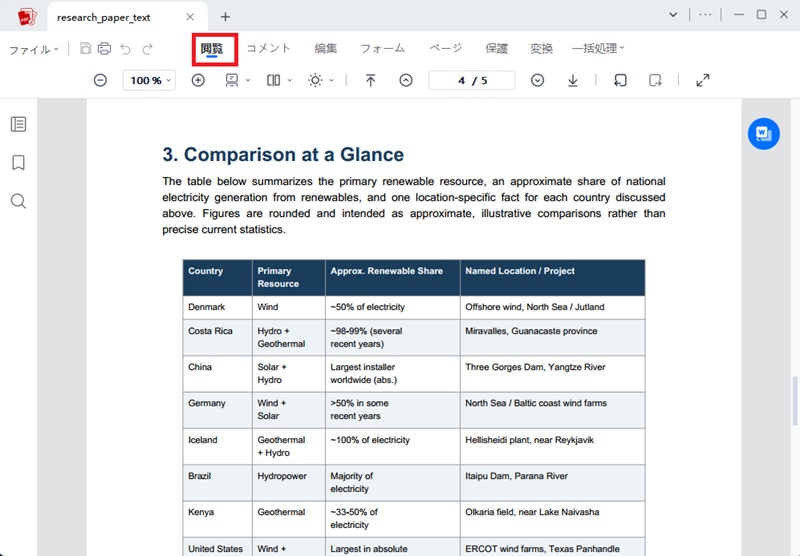The width and height of the screenshot is (800, 556).
Task: Click the zoom in plus icon
Action: tap(198, 80)
